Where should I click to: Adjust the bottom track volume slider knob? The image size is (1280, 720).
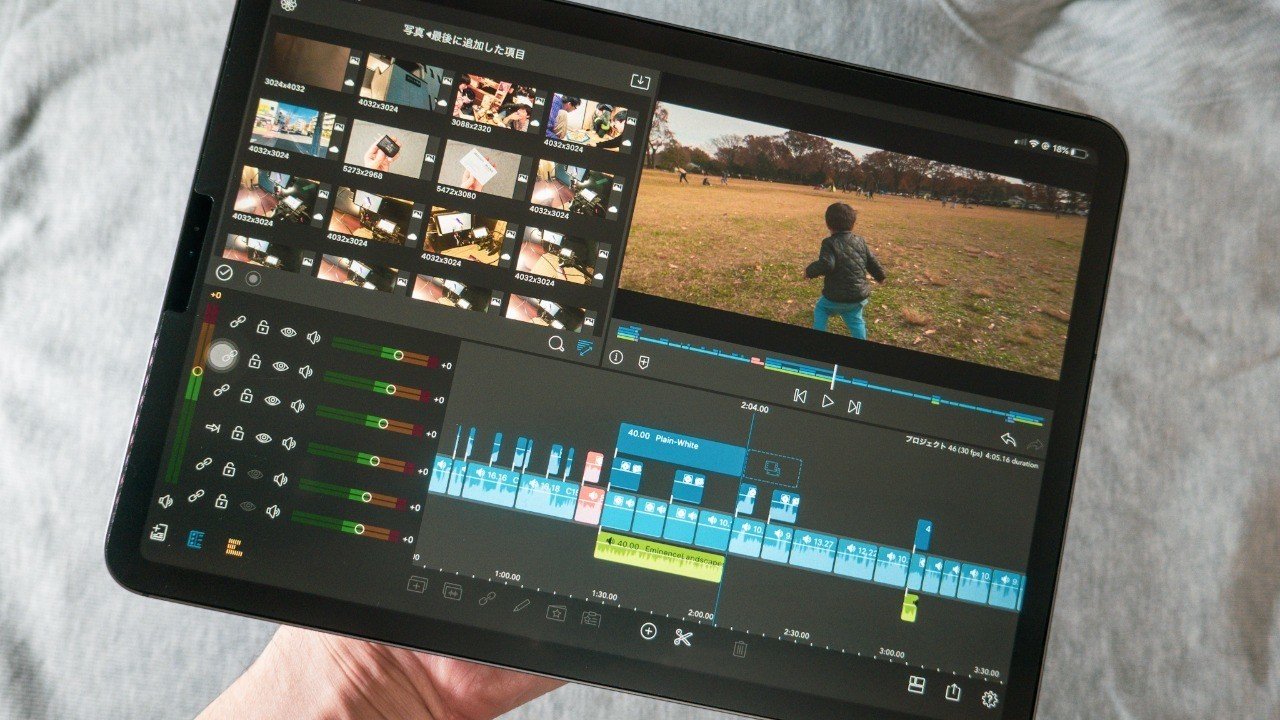coord(361,527)
